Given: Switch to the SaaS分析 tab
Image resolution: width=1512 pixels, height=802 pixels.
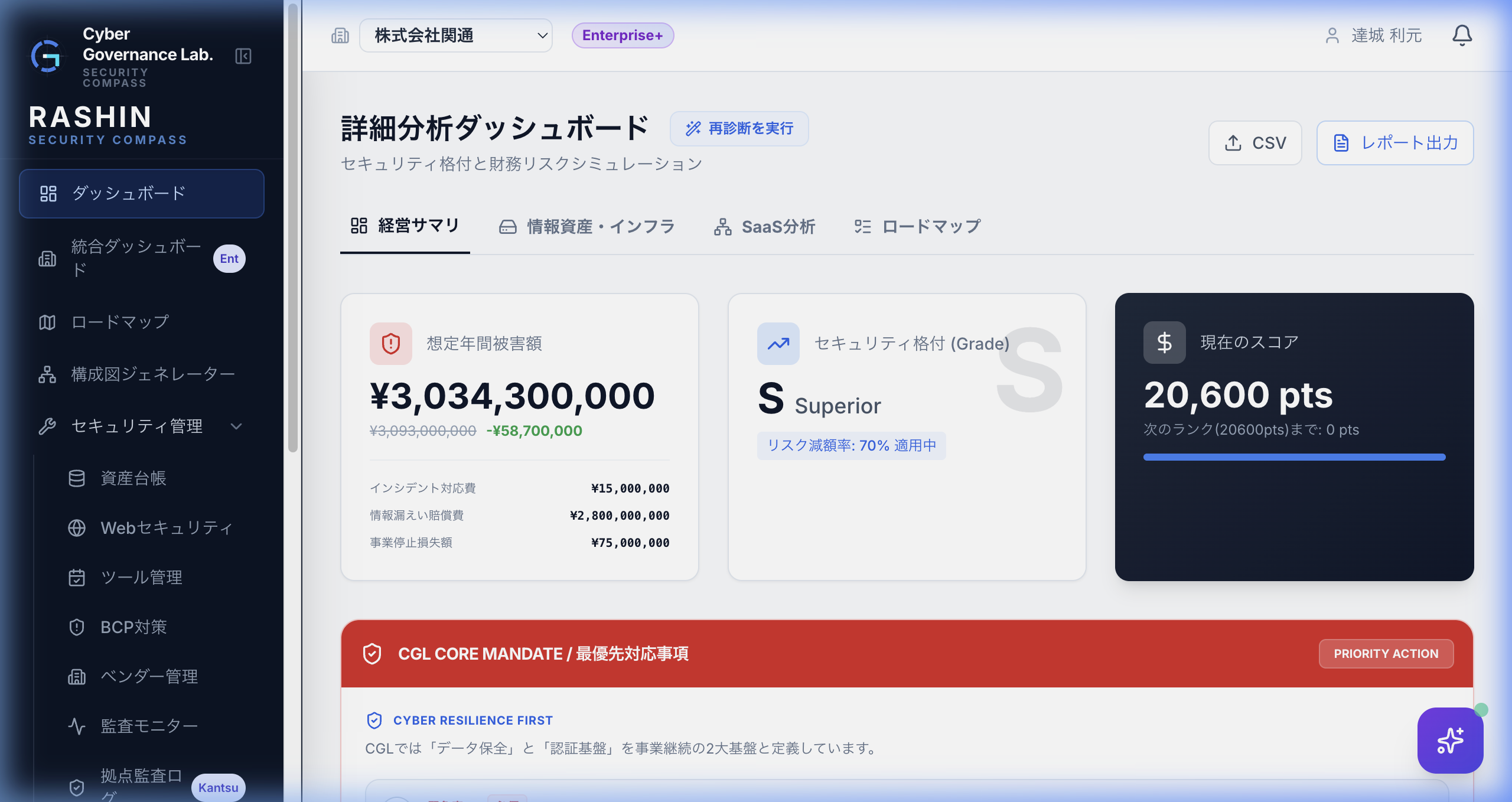Looking at the screenshot, I should 764,227.
